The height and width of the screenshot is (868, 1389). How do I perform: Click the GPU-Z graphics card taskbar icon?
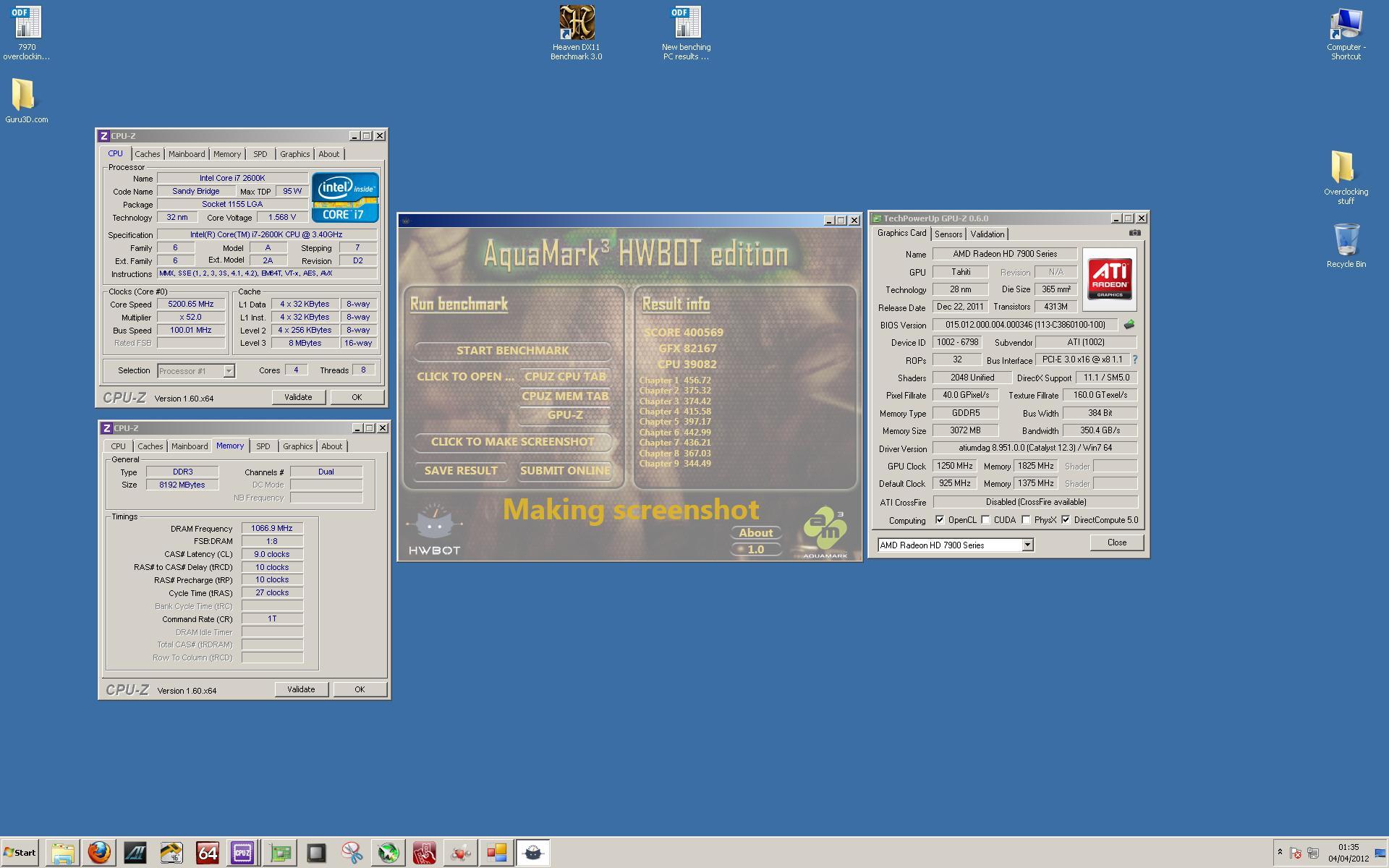tap(280, 853)
